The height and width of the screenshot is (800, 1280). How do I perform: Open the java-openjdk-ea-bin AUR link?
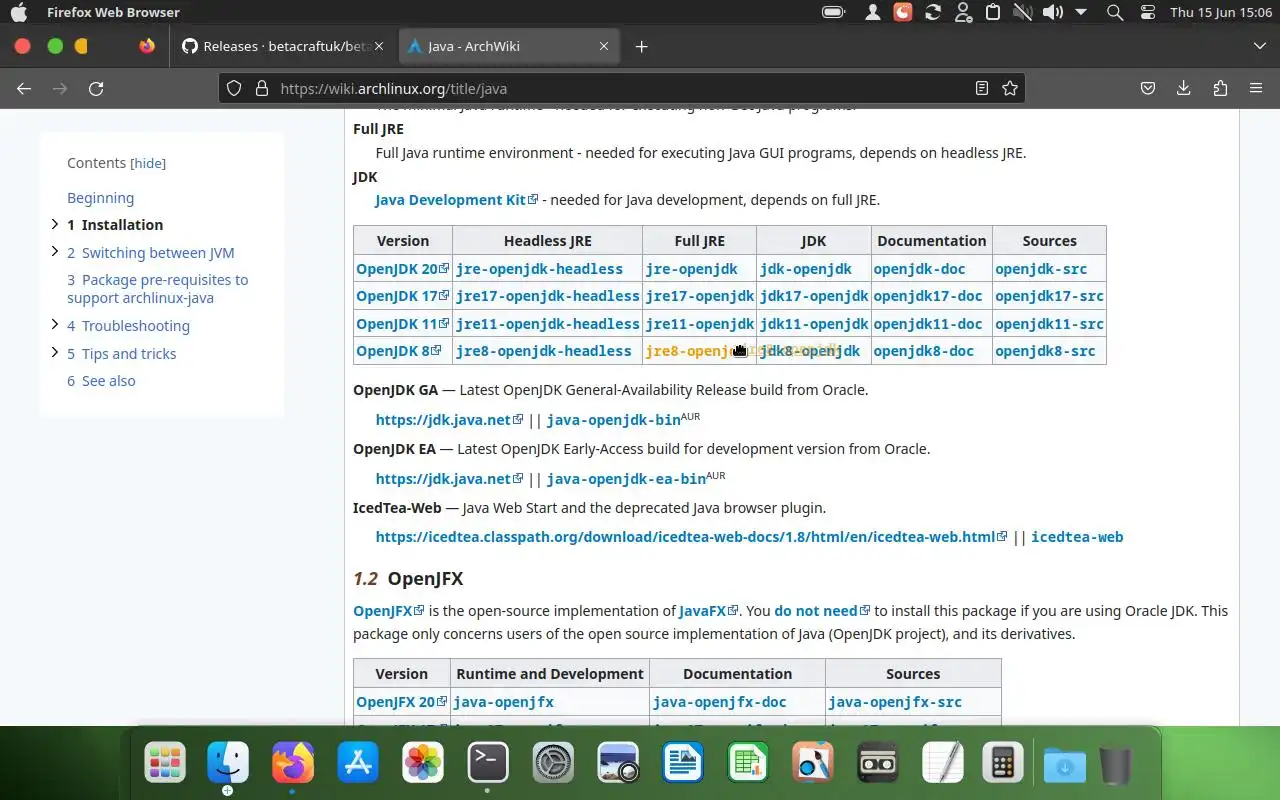[x=626, y=479]
